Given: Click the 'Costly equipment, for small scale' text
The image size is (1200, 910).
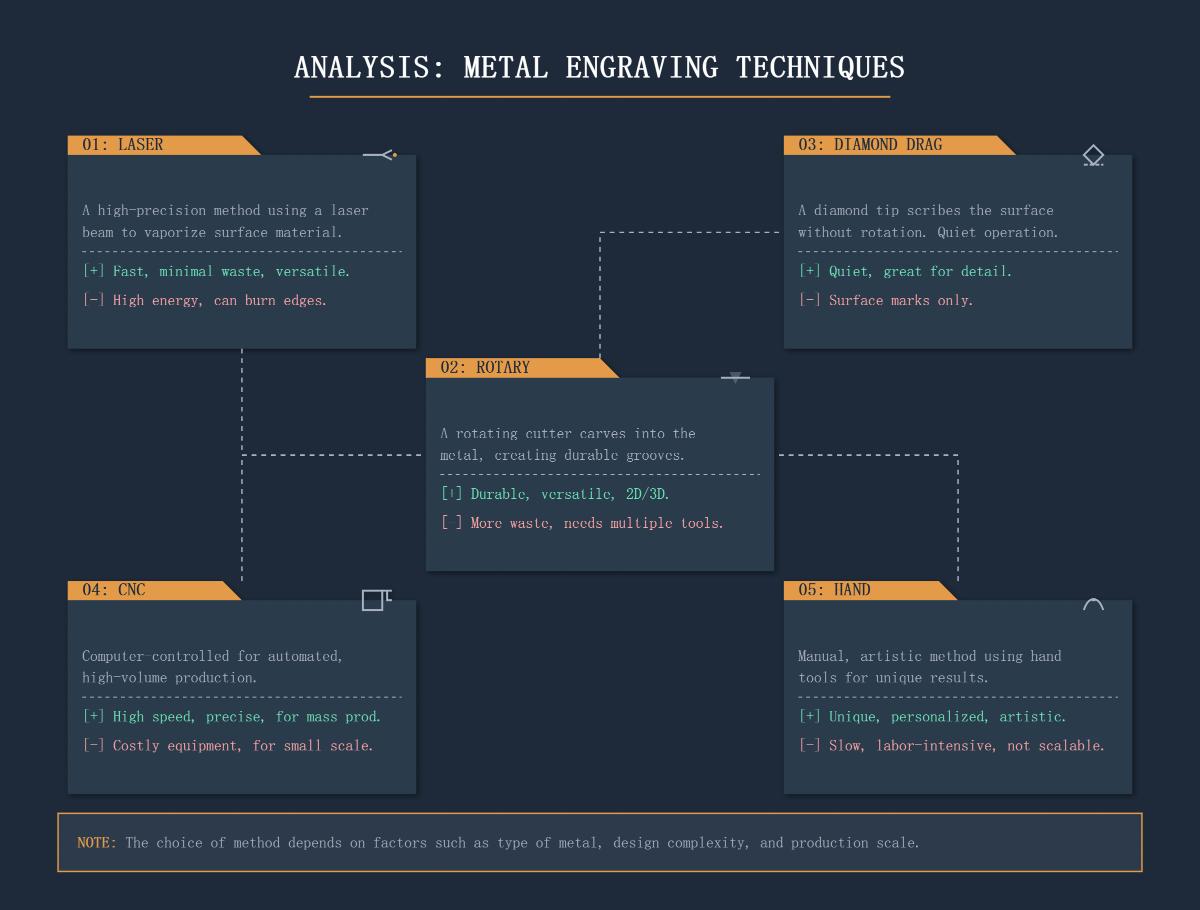Looking at the screenshot, I should pos(242,745).
